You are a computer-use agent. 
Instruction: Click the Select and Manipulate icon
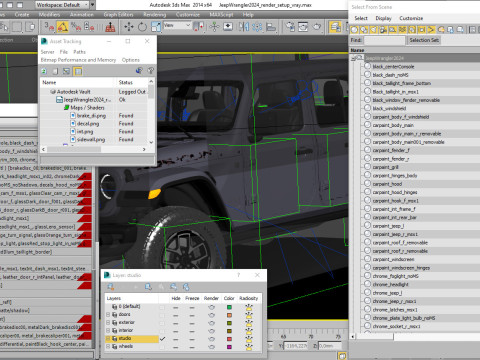point(214,27)
